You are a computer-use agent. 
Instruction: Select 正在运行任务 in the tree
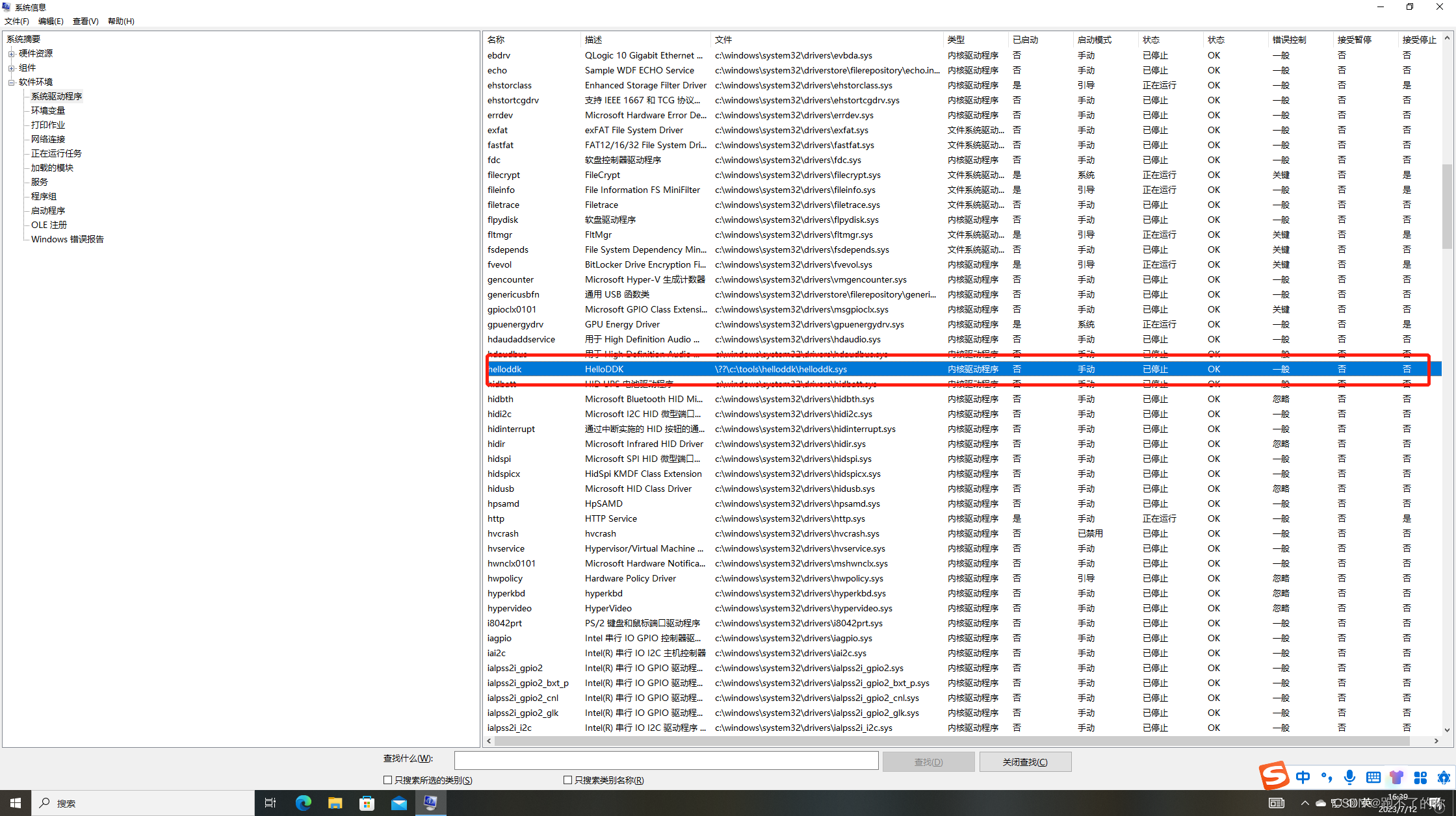[57, 153]
